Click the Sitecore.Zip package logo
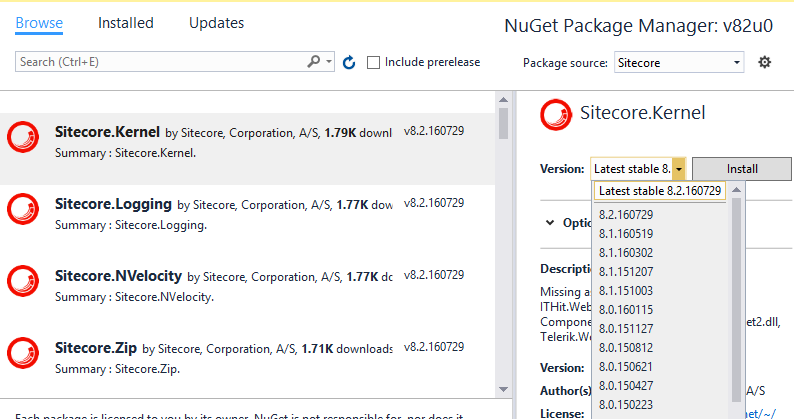Image resolution: width=794 pixels, height=419 pixels. pos(23,353)
